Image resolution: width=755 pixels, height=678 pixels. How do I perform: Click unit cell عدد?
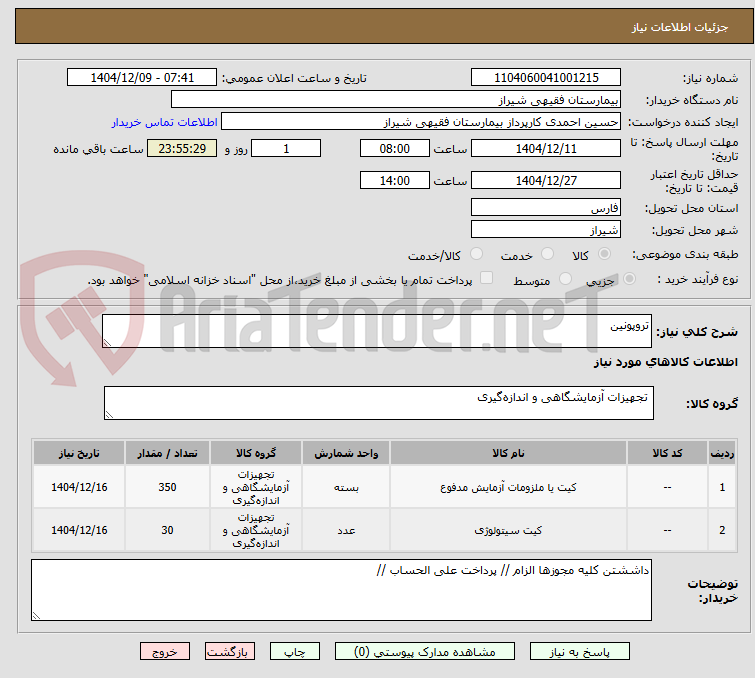coord(346,530)
